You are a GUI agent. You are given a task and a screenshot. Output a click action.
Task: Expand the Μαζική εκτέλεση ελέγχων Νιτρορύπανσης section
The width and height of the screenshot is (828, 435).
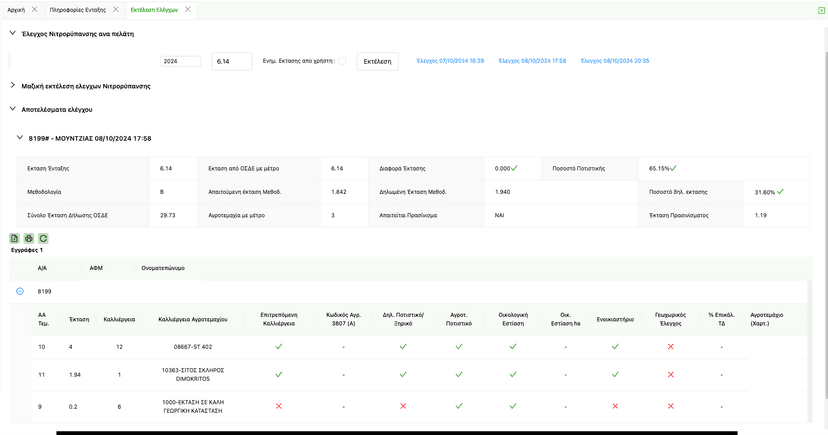[13, 86]
